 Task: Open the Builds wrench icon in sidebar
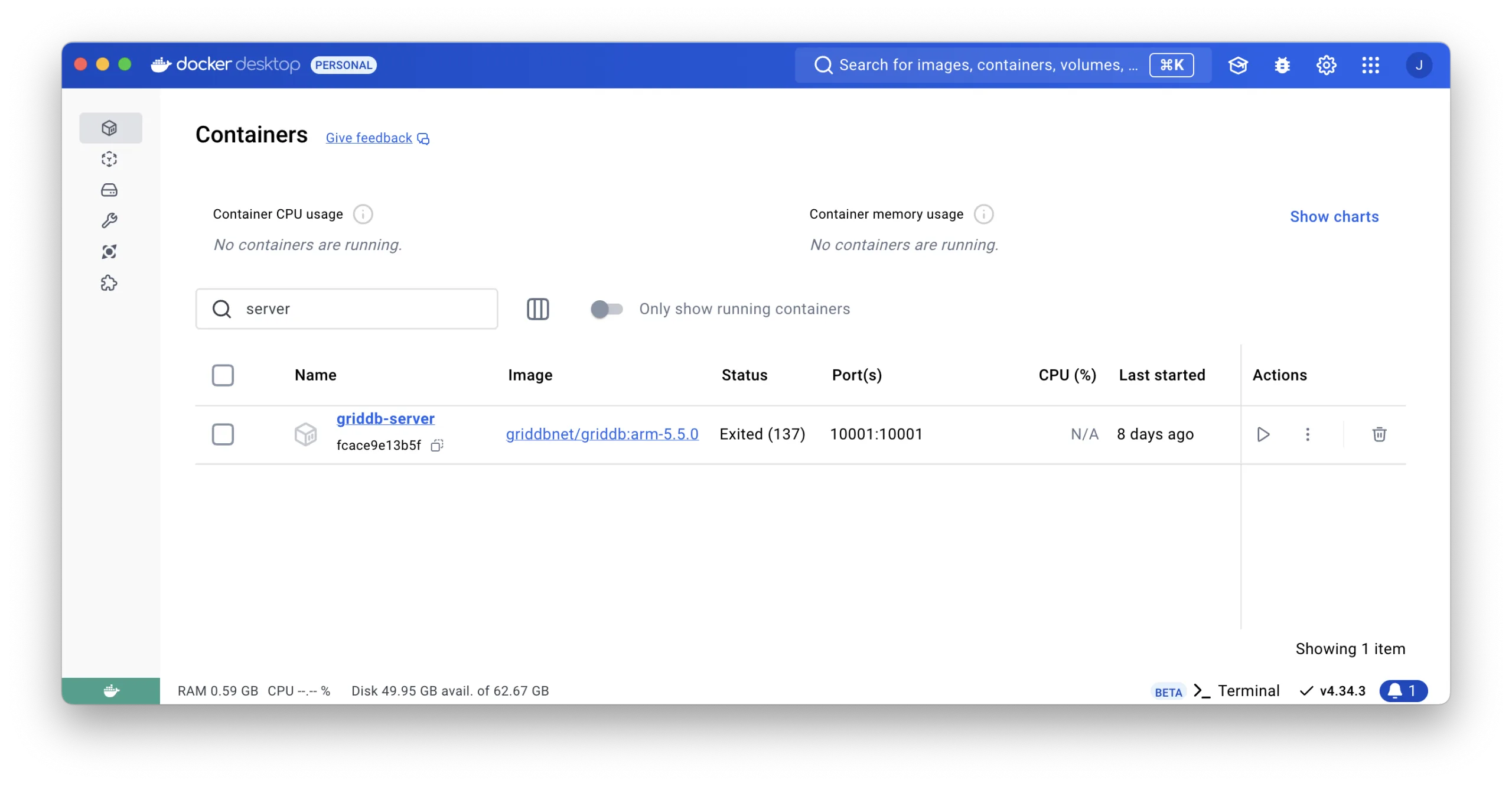pos(109,220)
